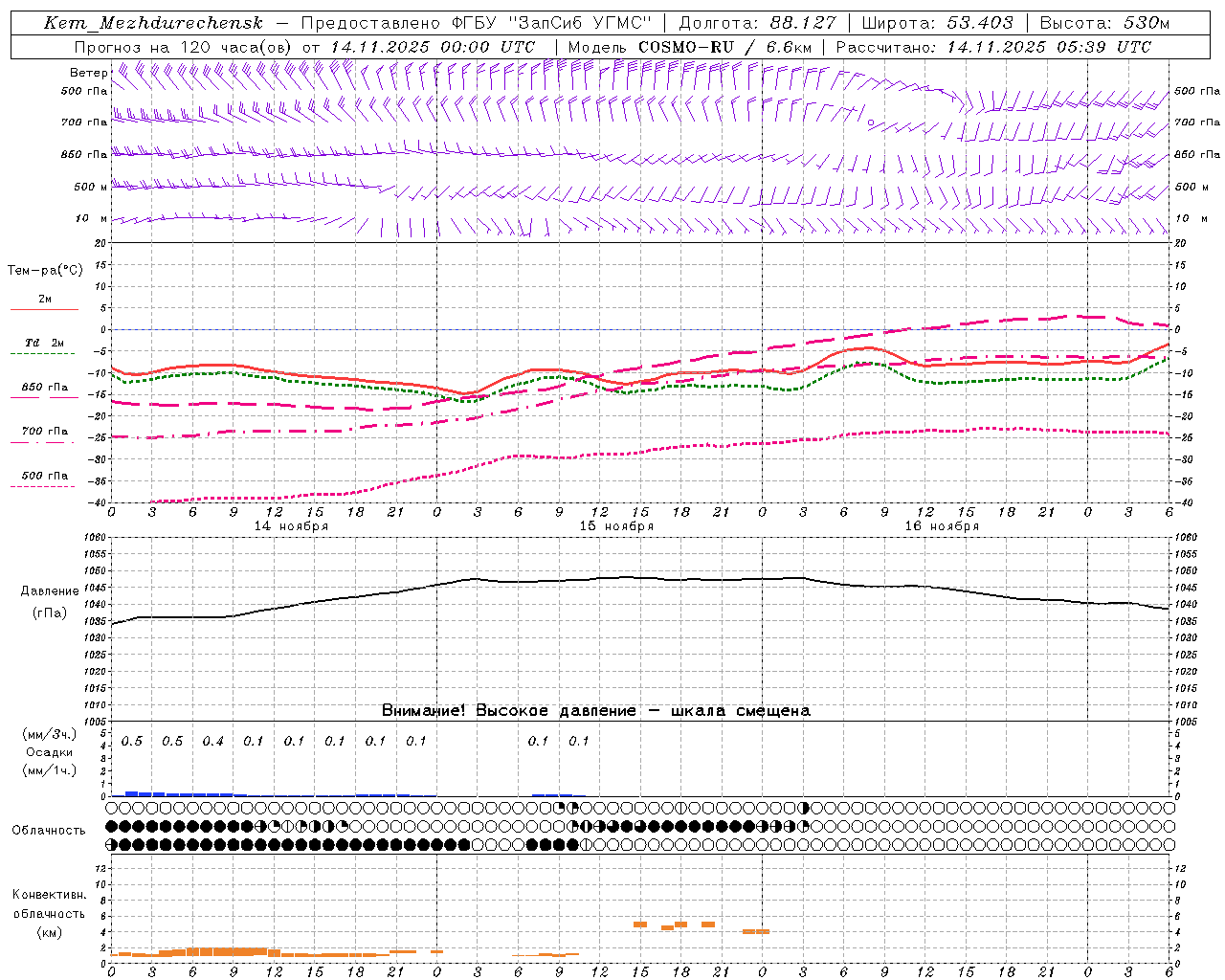The height and width of the screenshot is (980, 1225).
Task: Click the forecast length text "Прогноз на 120 часа(ов)"
Action: [185, 47]
